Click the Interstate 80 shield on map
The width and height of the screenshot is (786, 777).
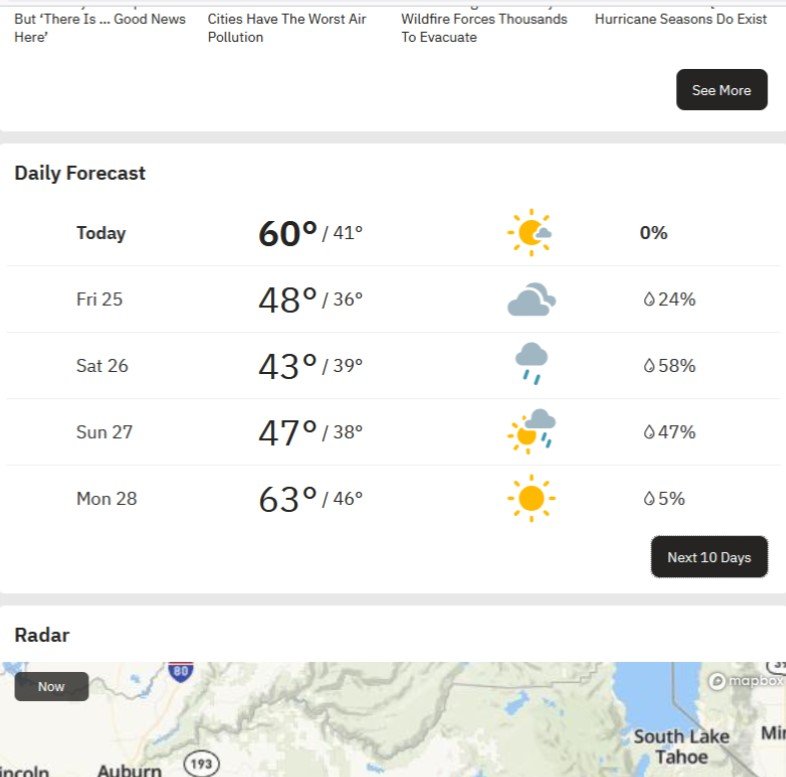pyautogui.click(x=181, y=672)
